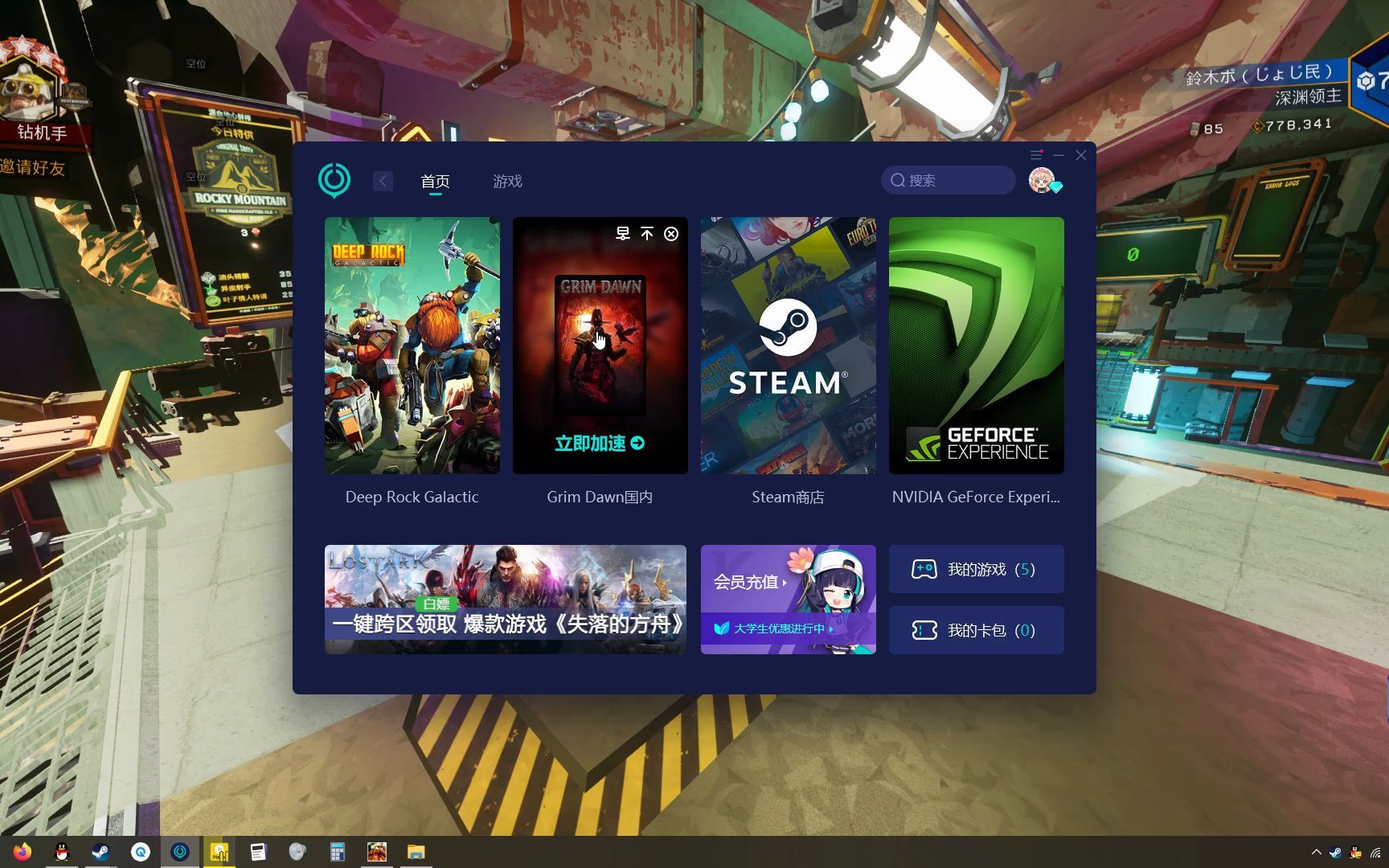The width and height of the screenshot is (1389, 868).
Task: Click the Grim Dawn国内 title label
Action: point(600,497)
